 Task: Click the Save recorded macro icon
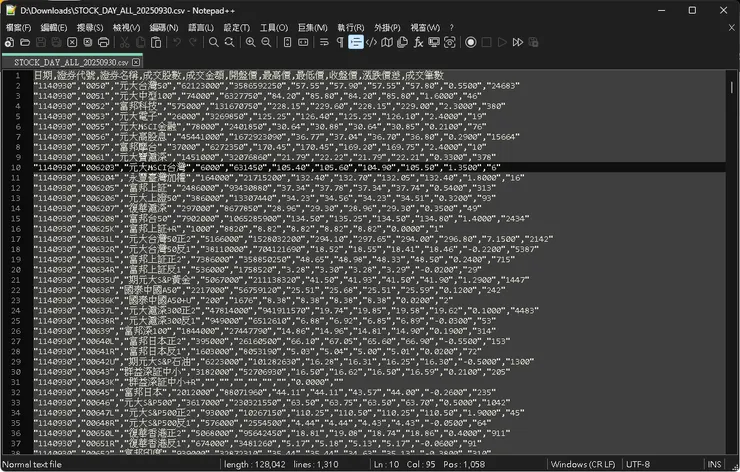[533, 42]
